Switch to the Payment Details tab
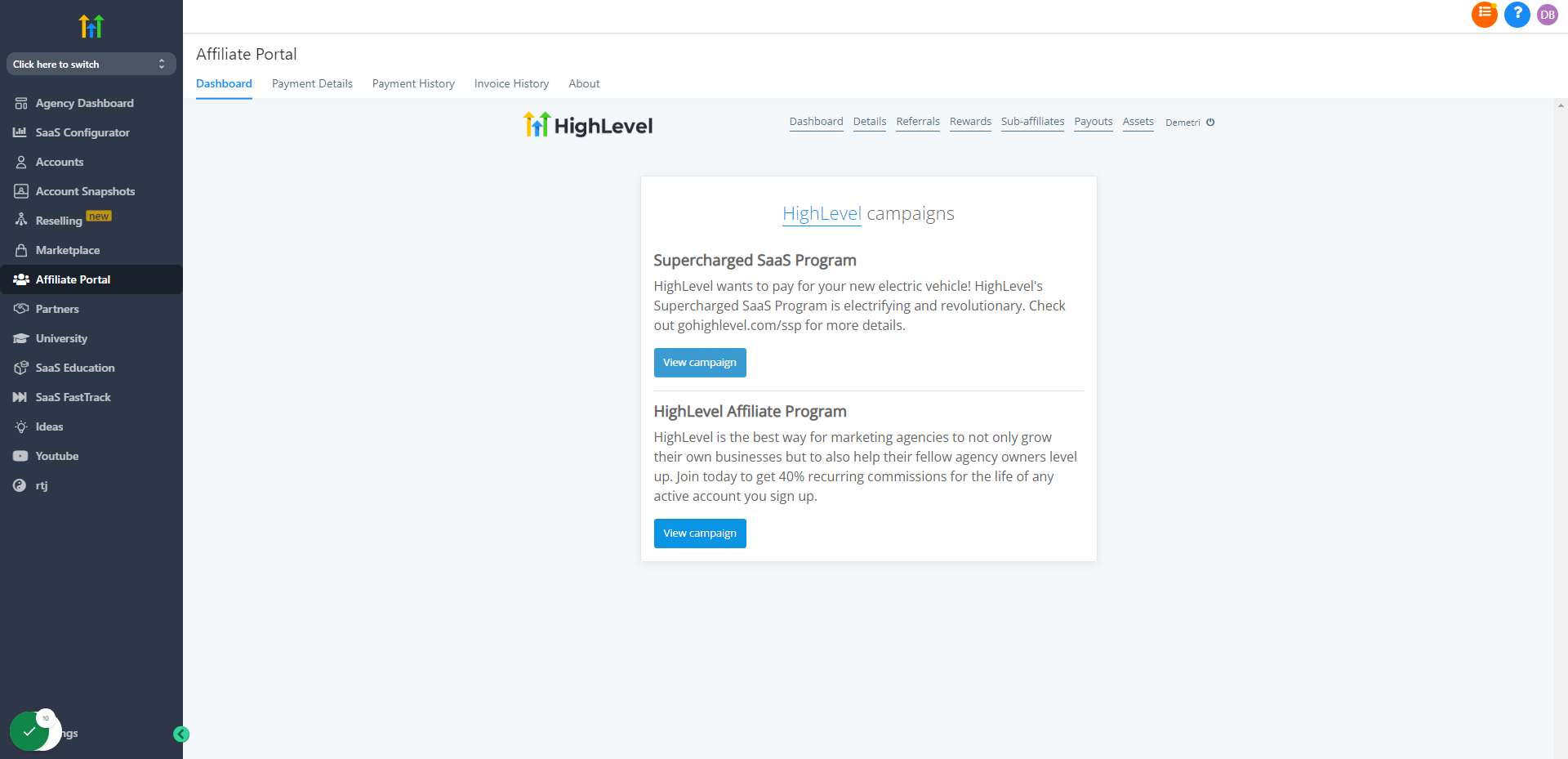 [312, 83]
